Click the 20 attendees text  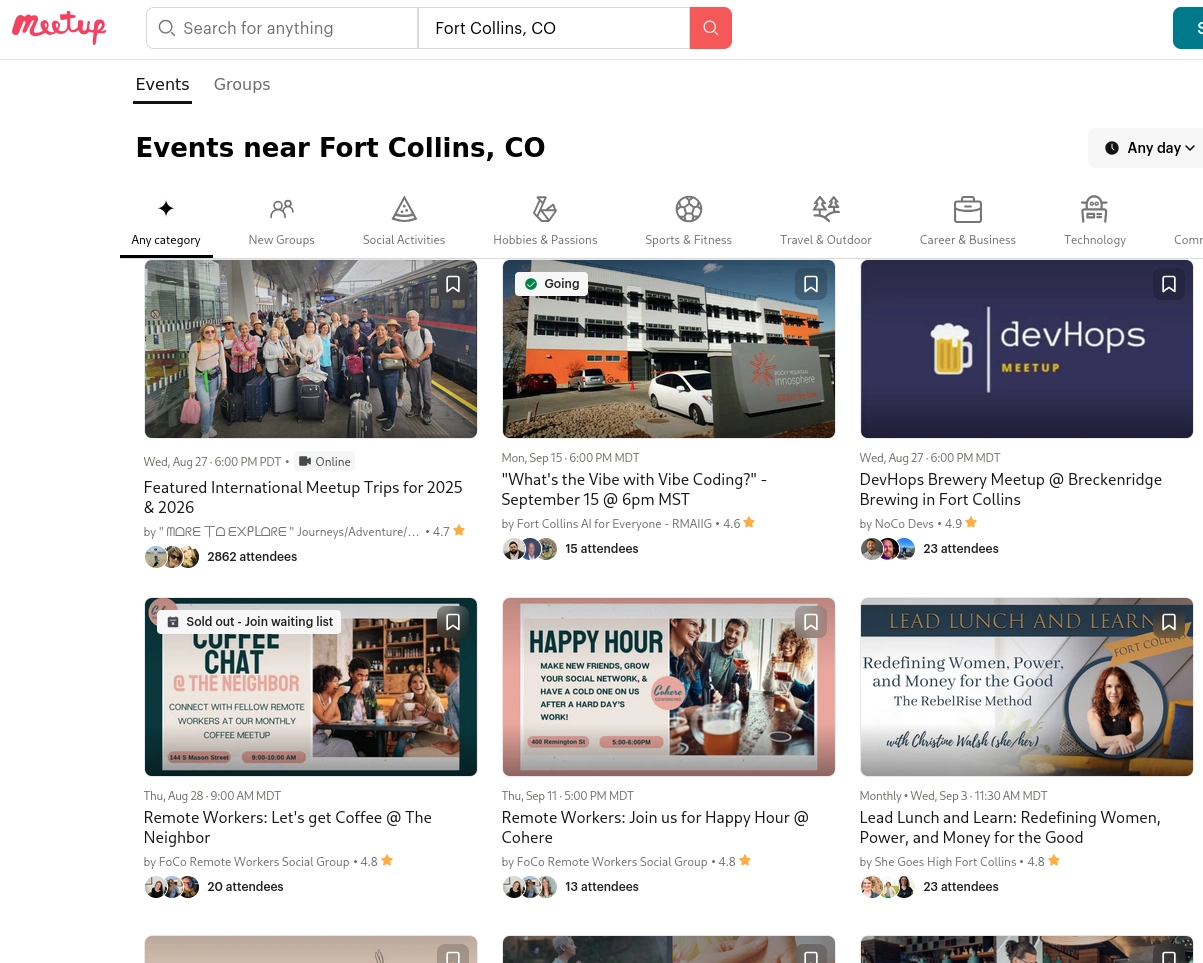[x=245, y=887]
